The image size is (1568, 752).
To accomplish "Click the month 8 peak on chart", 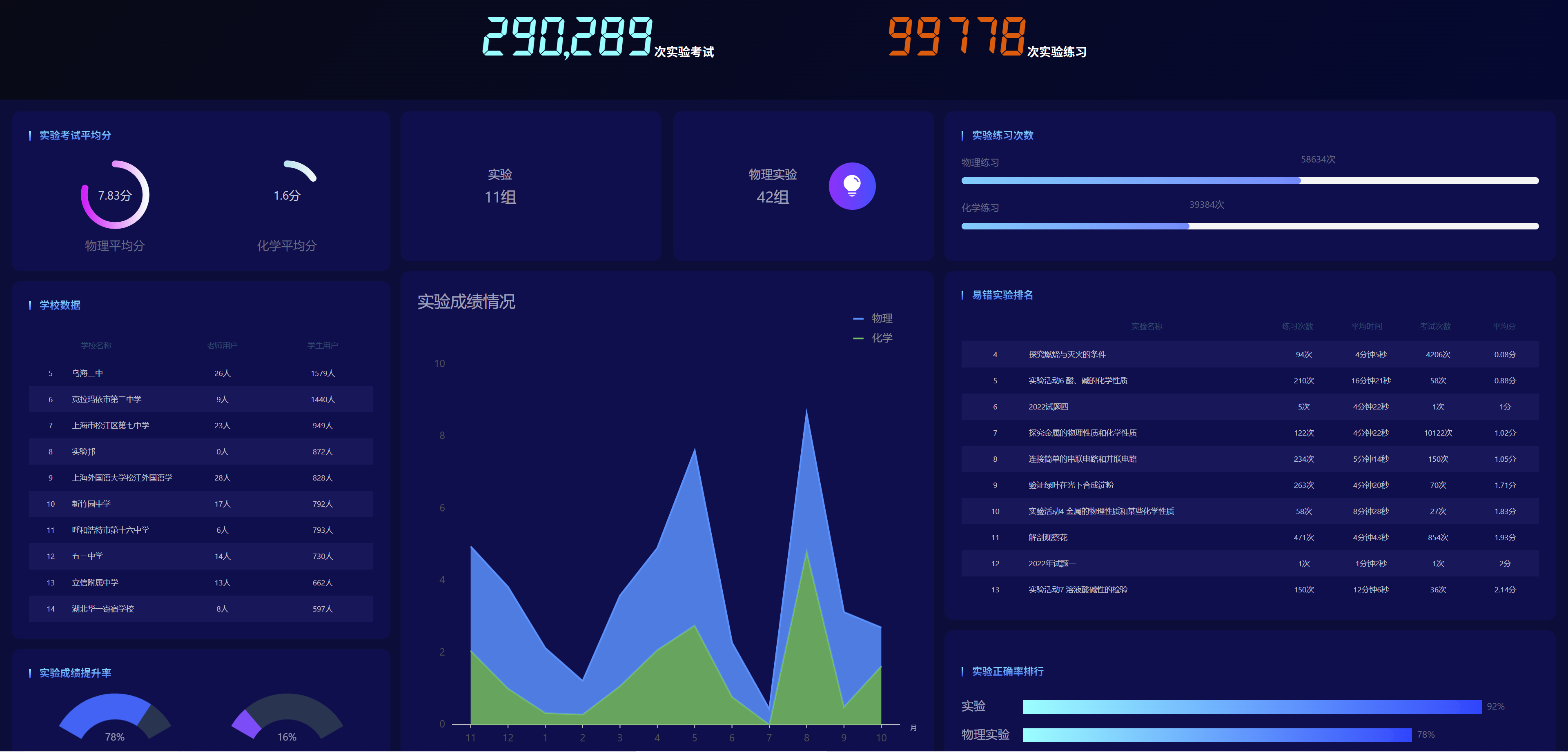I will 806,411.
